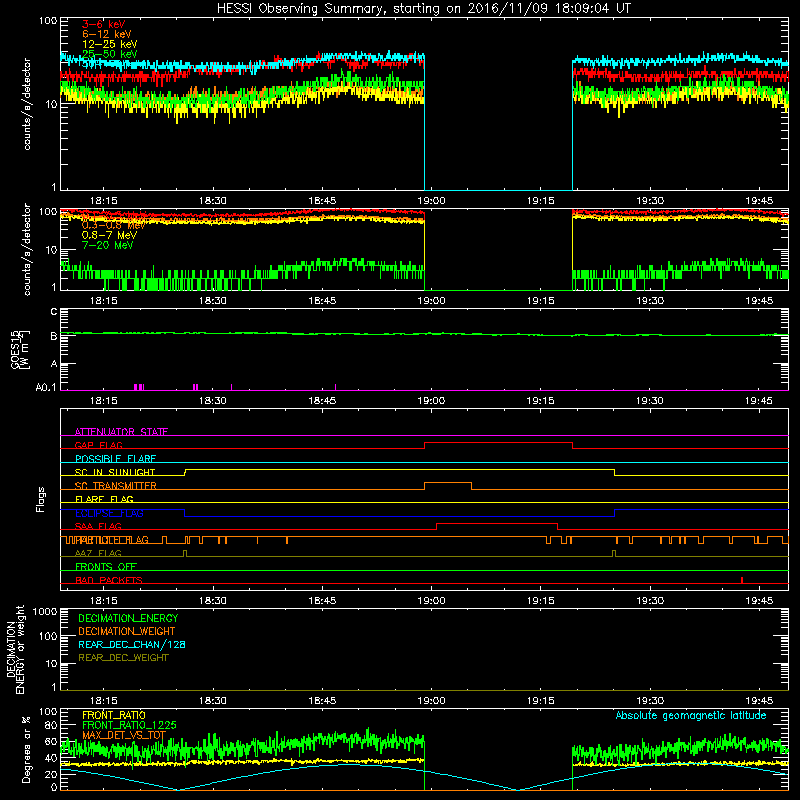This screenshot has width=800, height=800.
Task: Select the 3-6 keV legend label
Action: coord(104,24)
